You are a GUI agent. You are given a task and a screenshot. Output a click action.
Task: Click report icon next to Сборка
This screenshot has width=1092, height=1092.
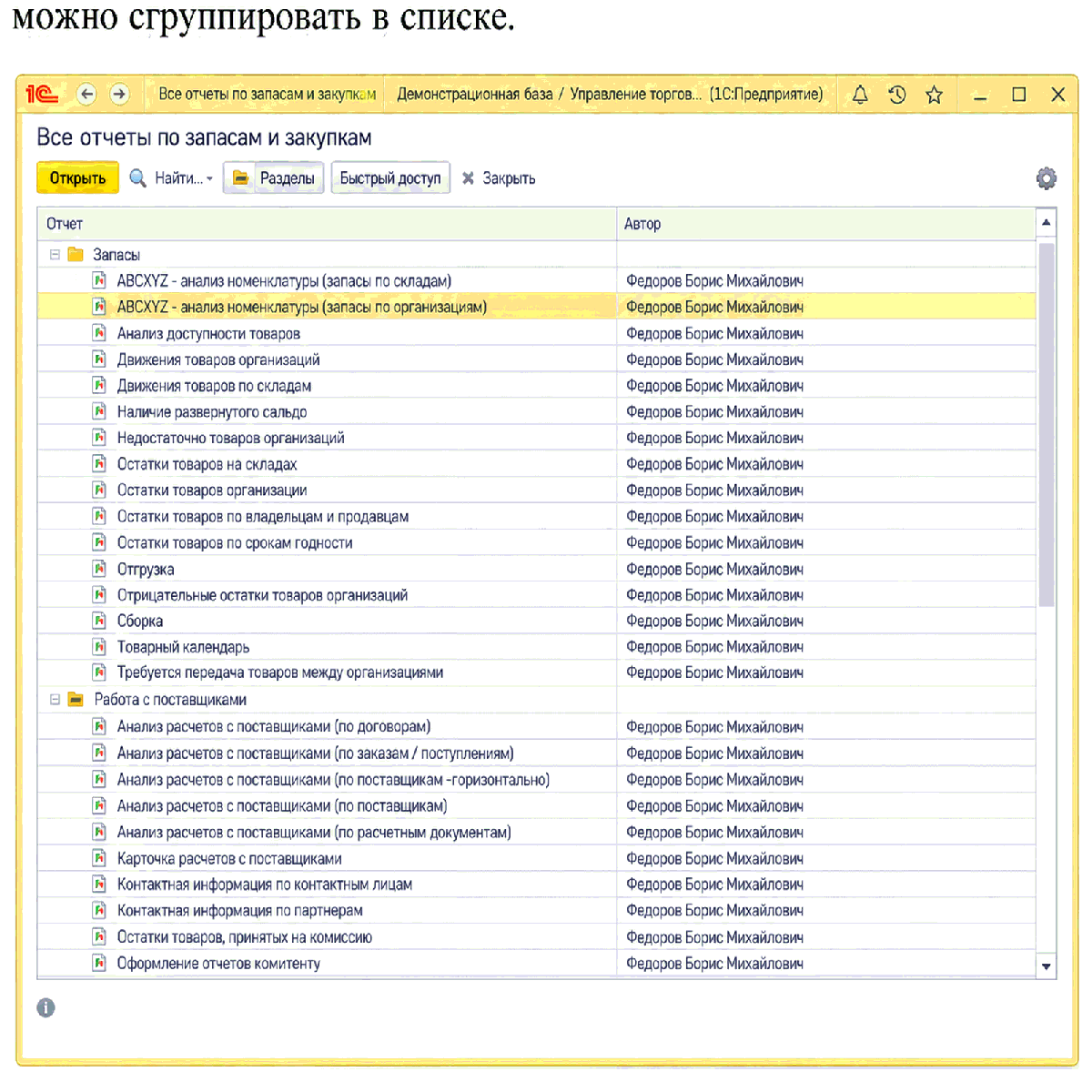(x=99, y=621)
